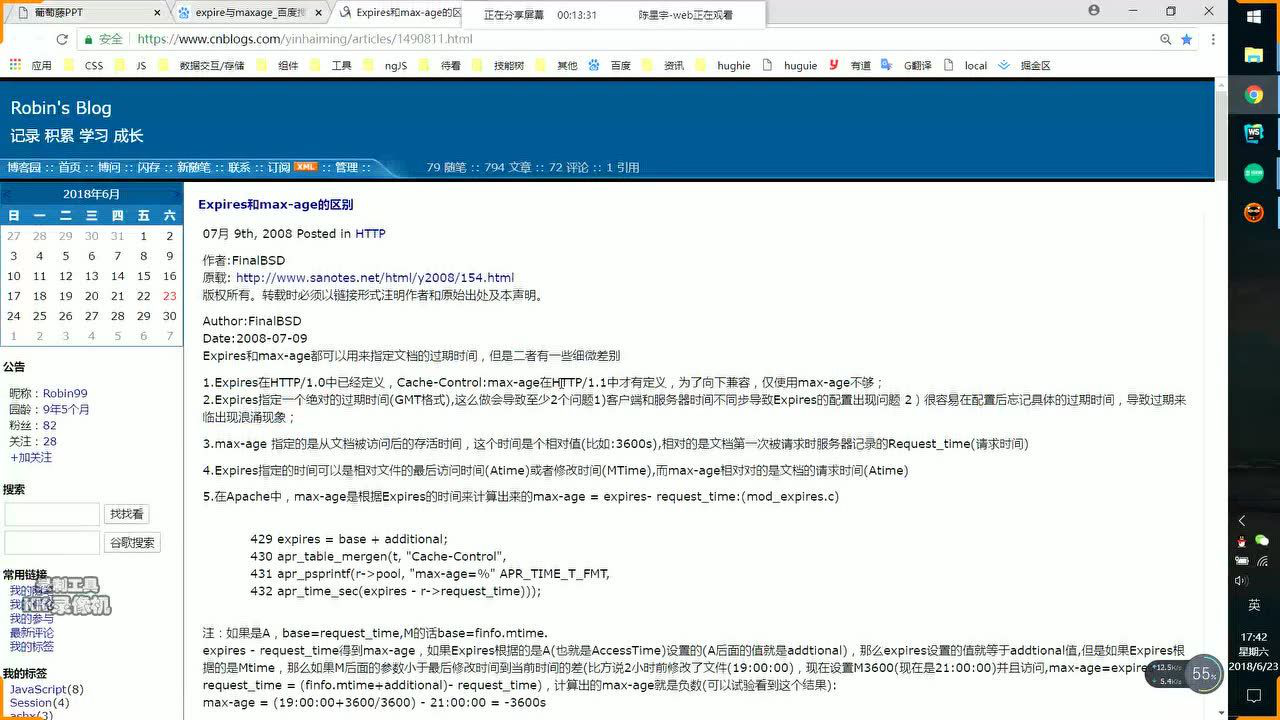Open the sanotes.net original article link
This screenshot has height=720, width=1280.
pyautogui.click(x=375, y=277)
